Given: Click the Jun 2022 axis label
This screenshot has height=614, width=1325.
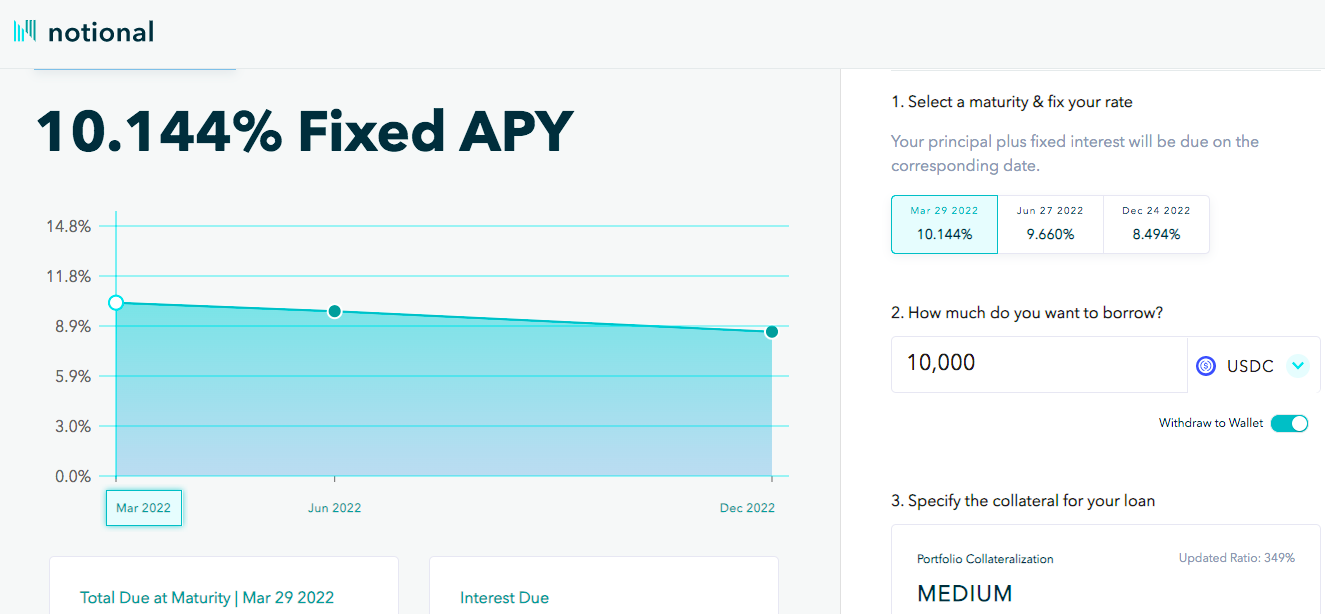Looking at the screenshot, I should coord(334,508).
